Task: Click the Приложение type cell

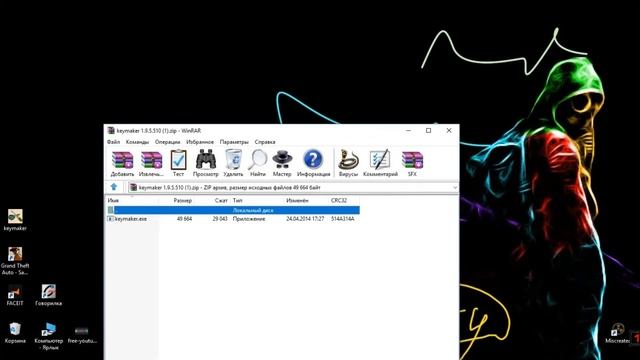Action: [x=249, y=219]
